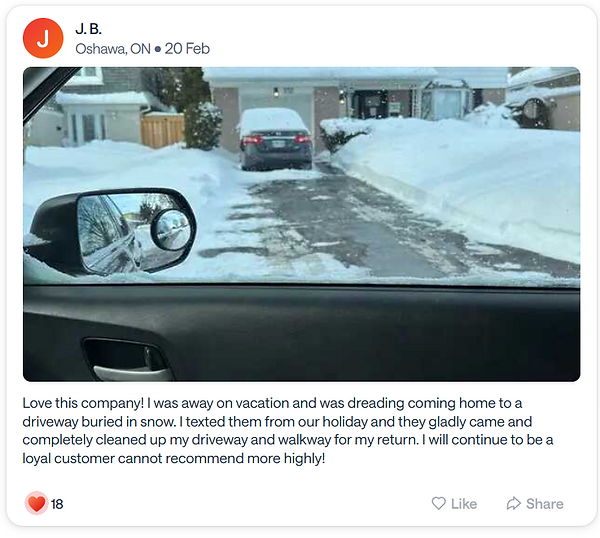Like the post using Like label
The width and height of the screenshot is (600, 538).
pos(464,504)
